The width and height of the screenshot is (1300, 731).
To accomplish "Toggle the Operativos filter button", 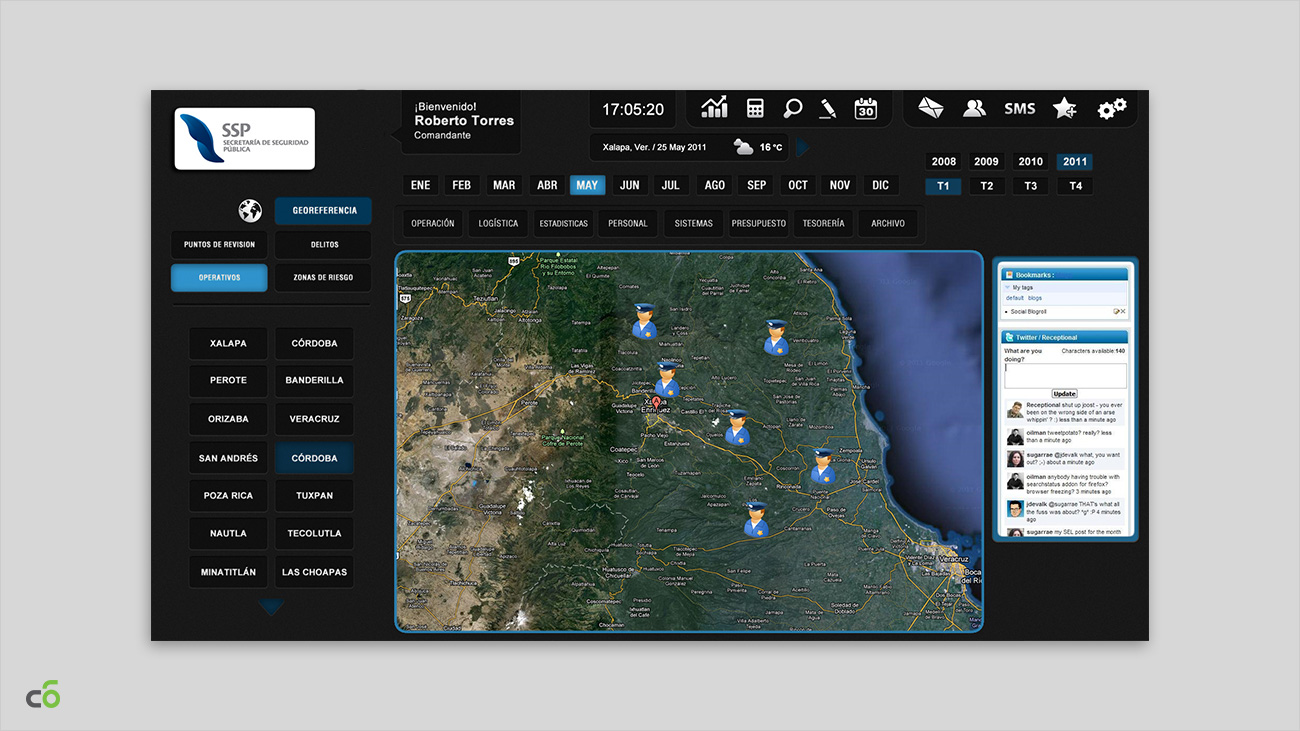I will 219,277.
